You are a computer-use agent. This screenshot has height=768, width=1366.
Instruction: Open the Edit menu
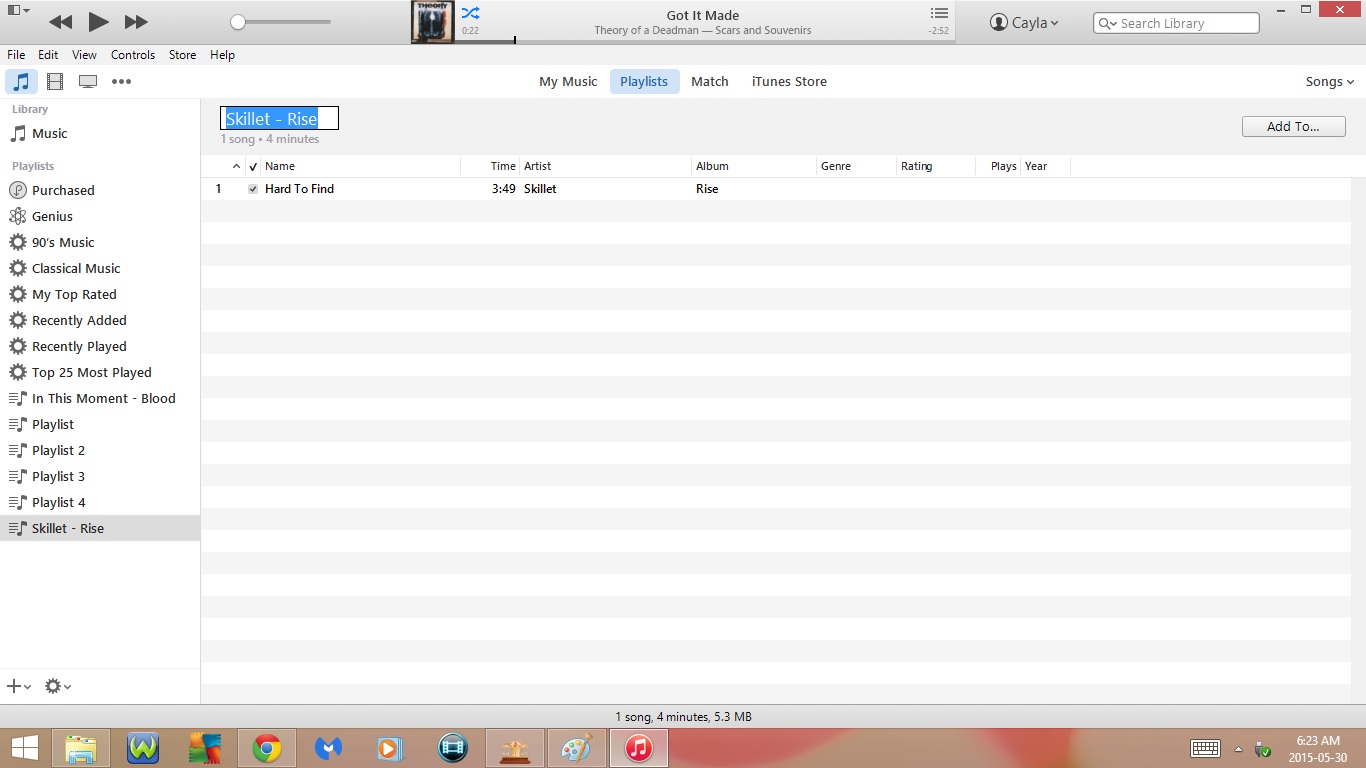tap(48, 55)
